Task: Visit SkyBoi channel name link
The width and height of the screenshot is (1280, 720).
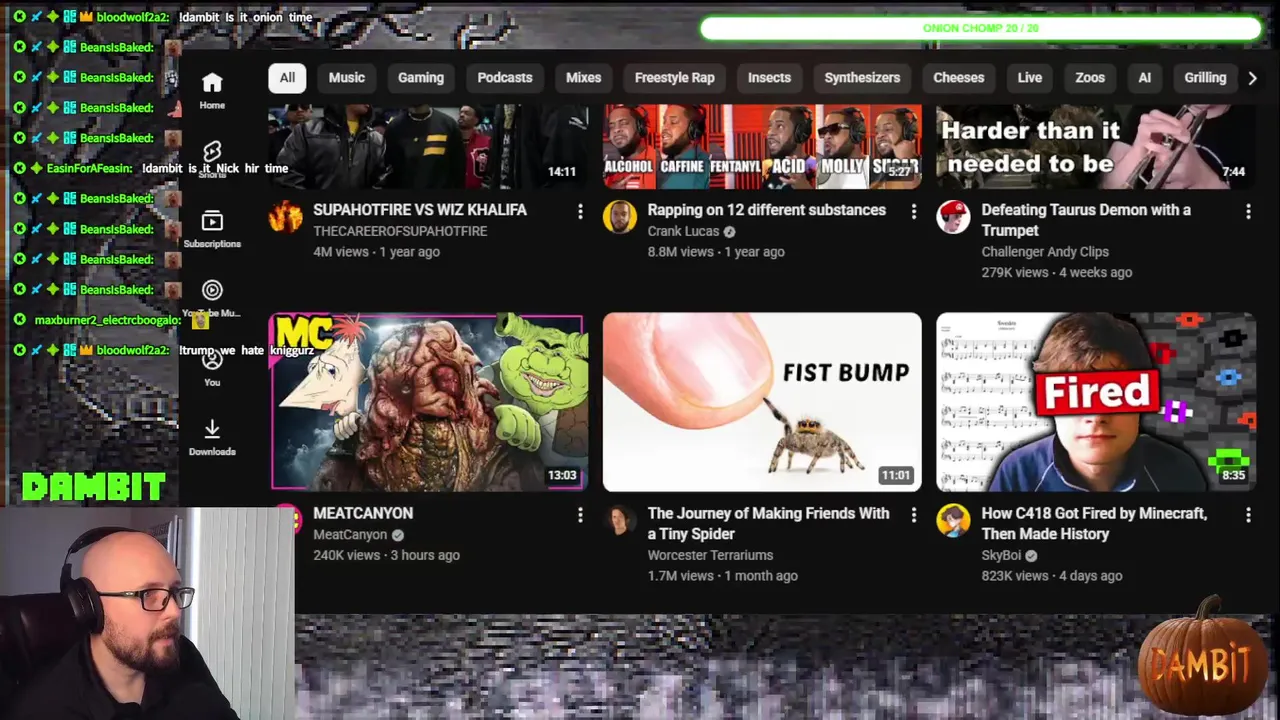Action: [1001, 555]
